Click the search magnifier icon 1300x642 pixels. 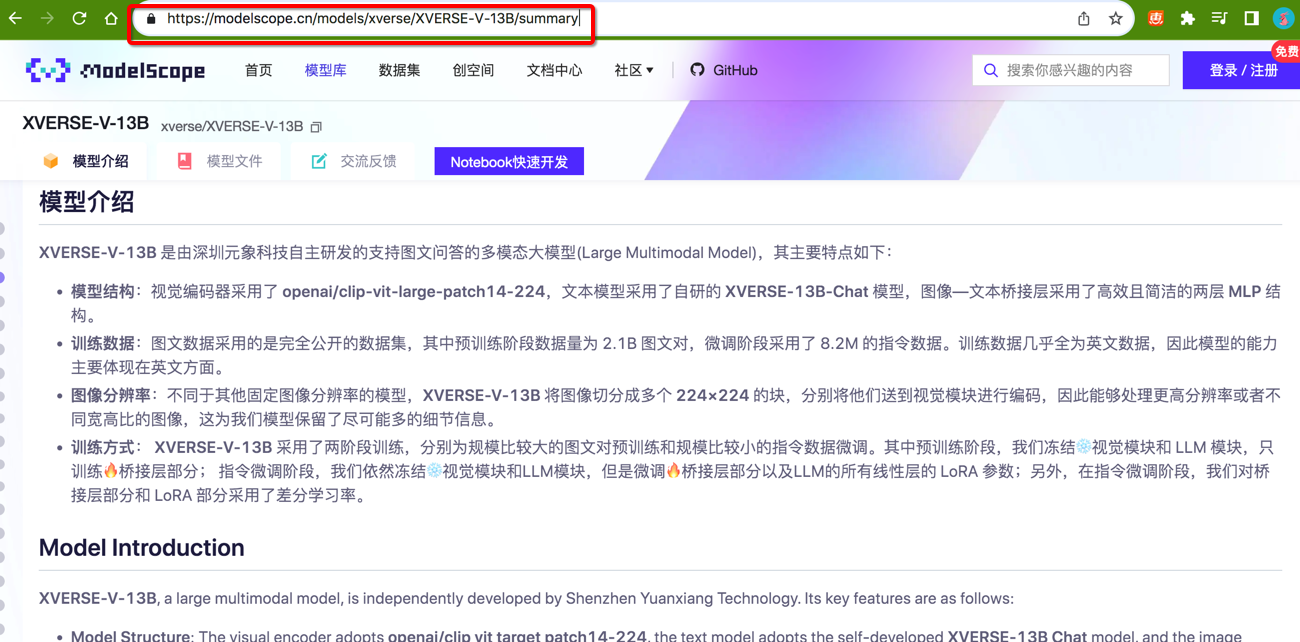[x=991, y=70]
